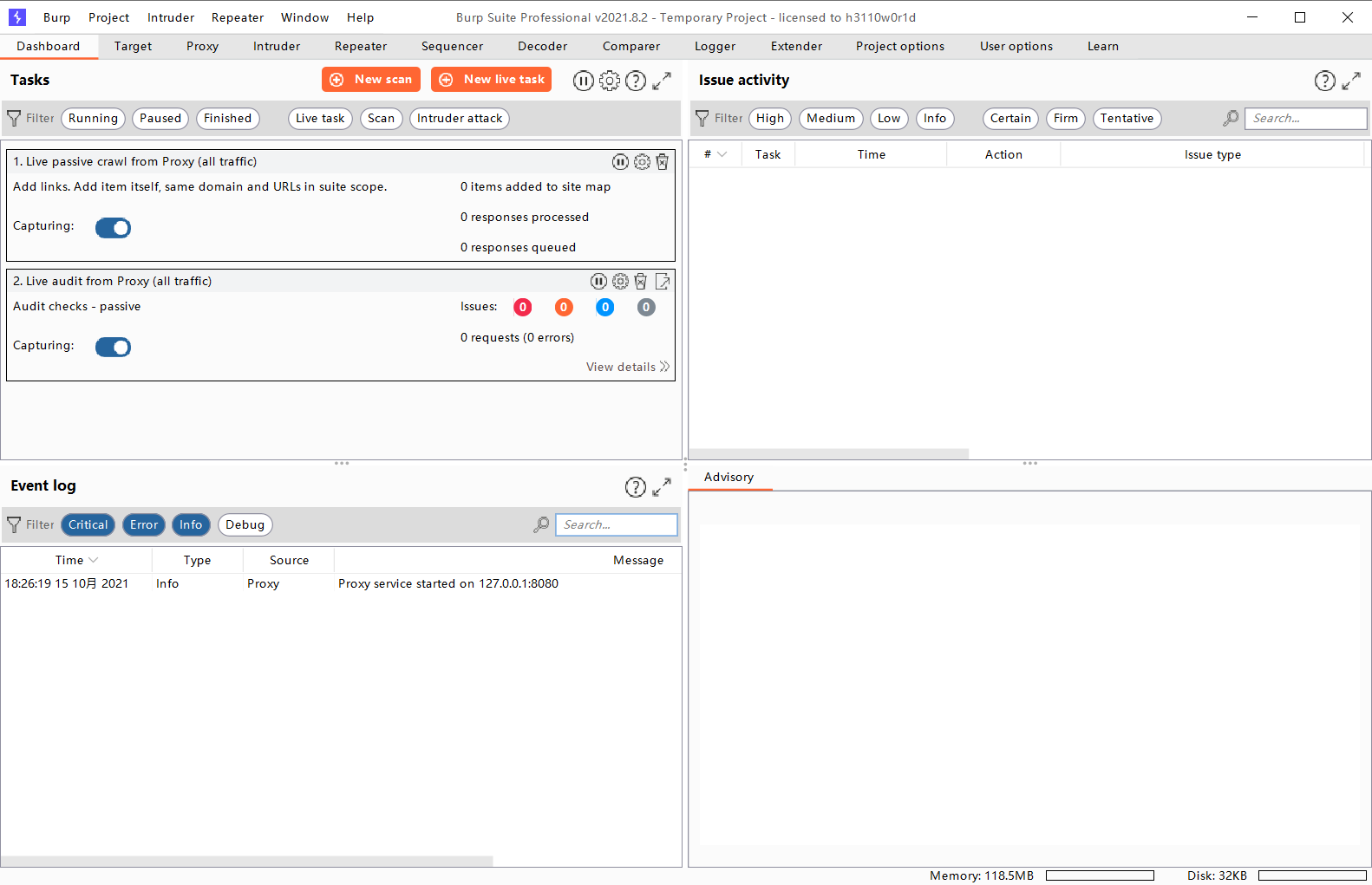Click the Event log search field

point(617,524)
